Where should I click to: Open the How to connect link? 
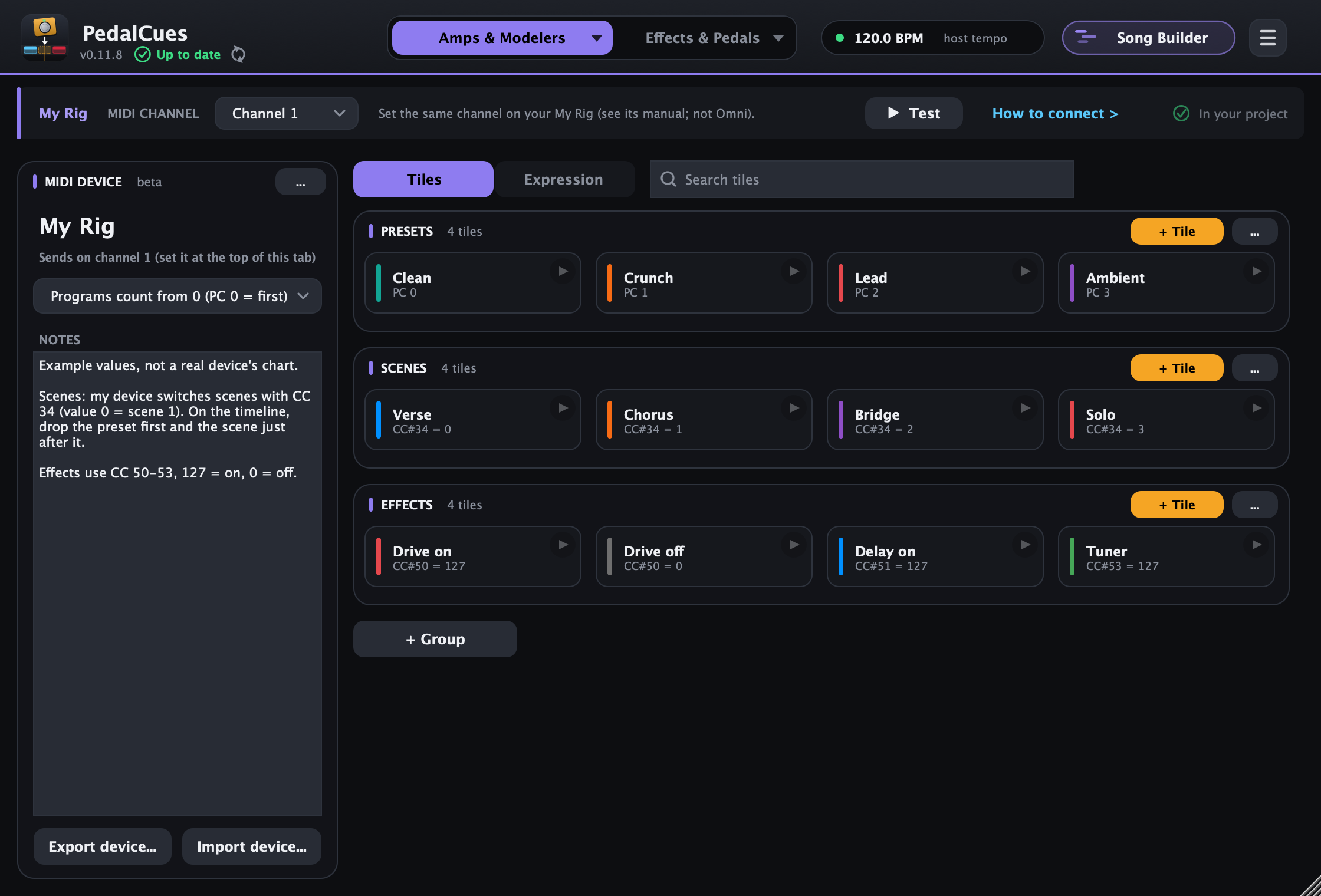(1055, 113)
